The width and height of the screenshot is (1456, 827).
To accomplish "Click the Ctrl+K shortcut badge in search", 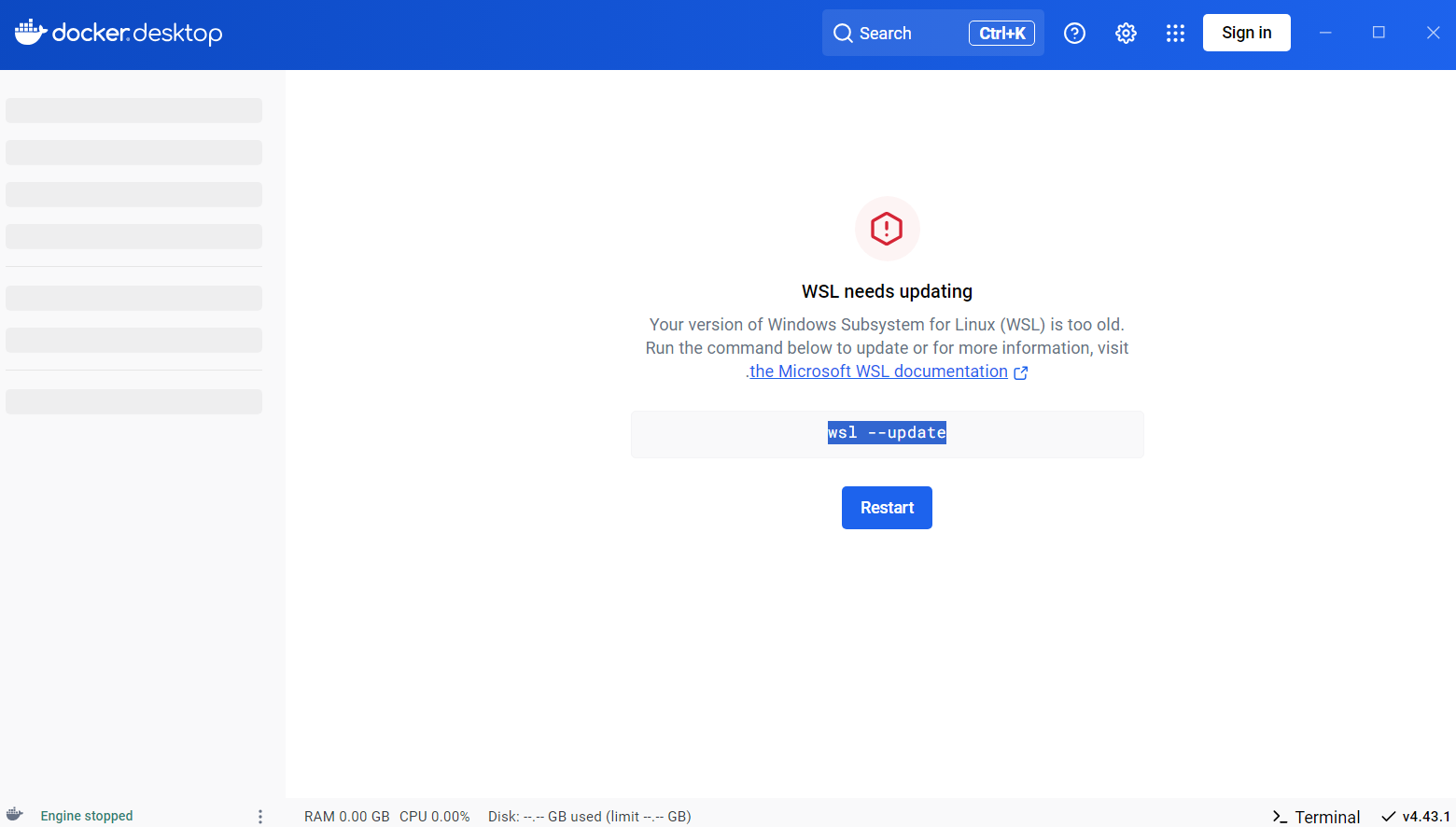I will coord(1001,33).
